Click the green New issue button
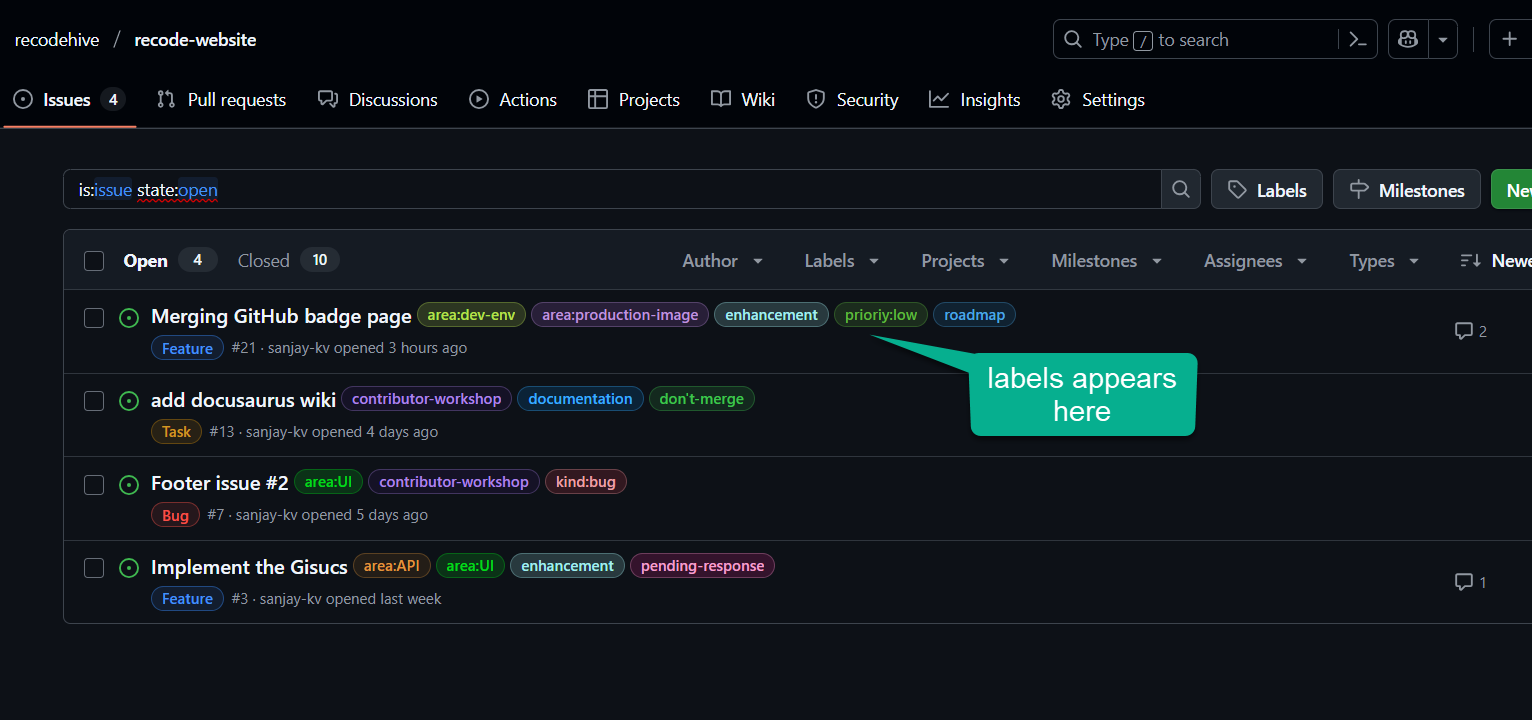The width and height of the screenshot is (1532, 720). 1511,190
